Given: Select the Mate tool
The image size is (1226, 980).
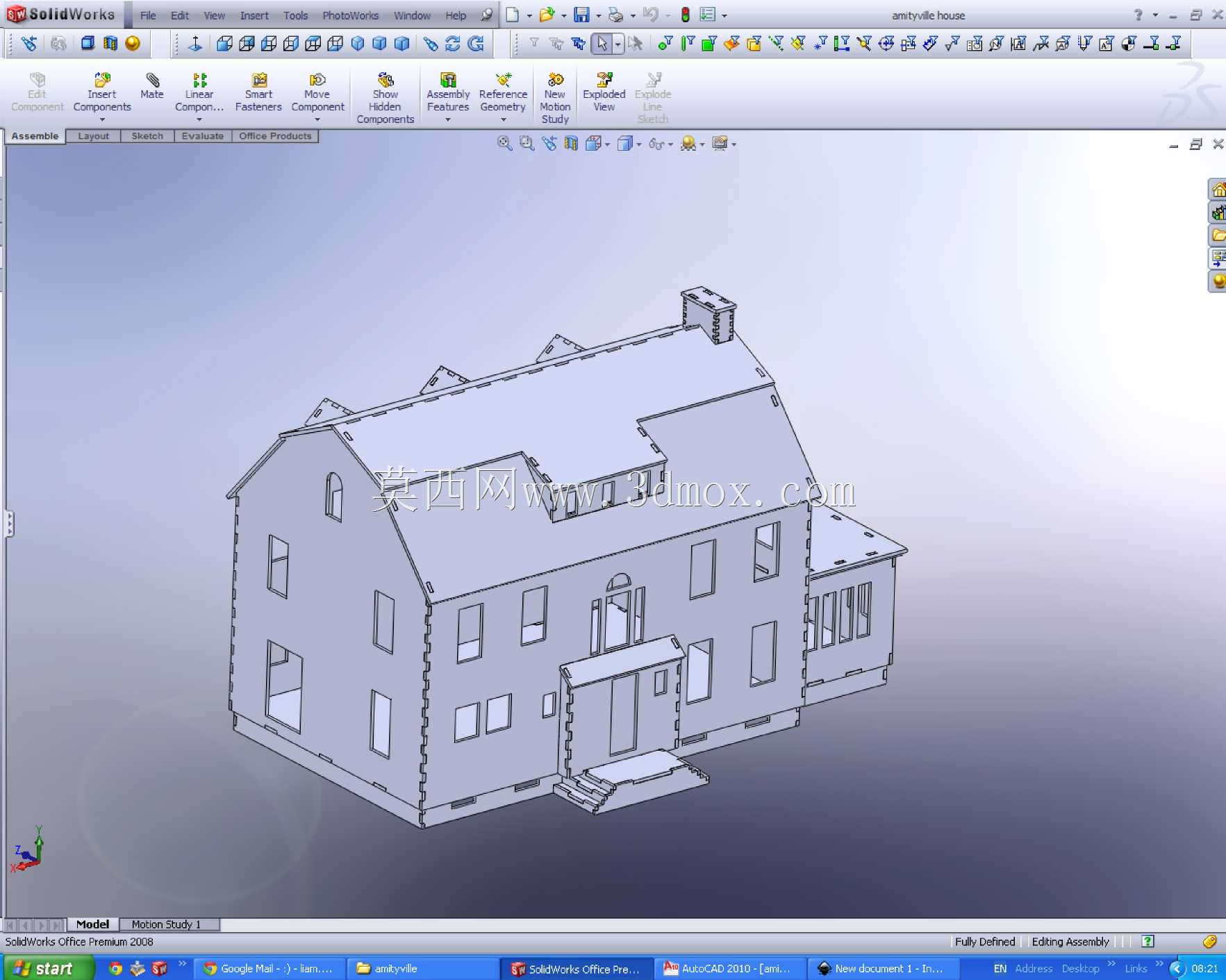Looking at the screenshot, I should click(x=152, y=86).
